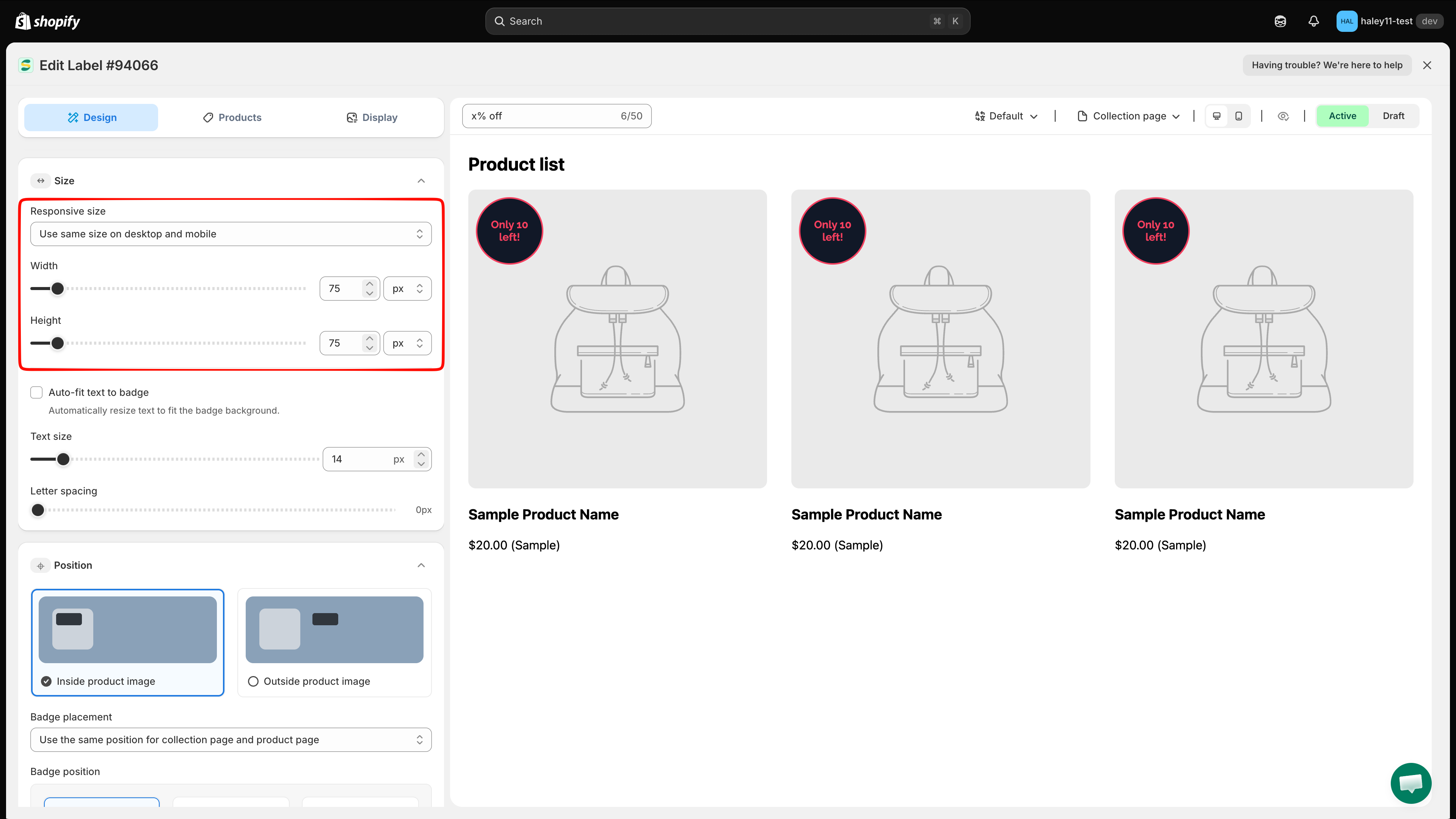Switch to the Design tab
1456x819 pixels.
click(x=91, y=118)
